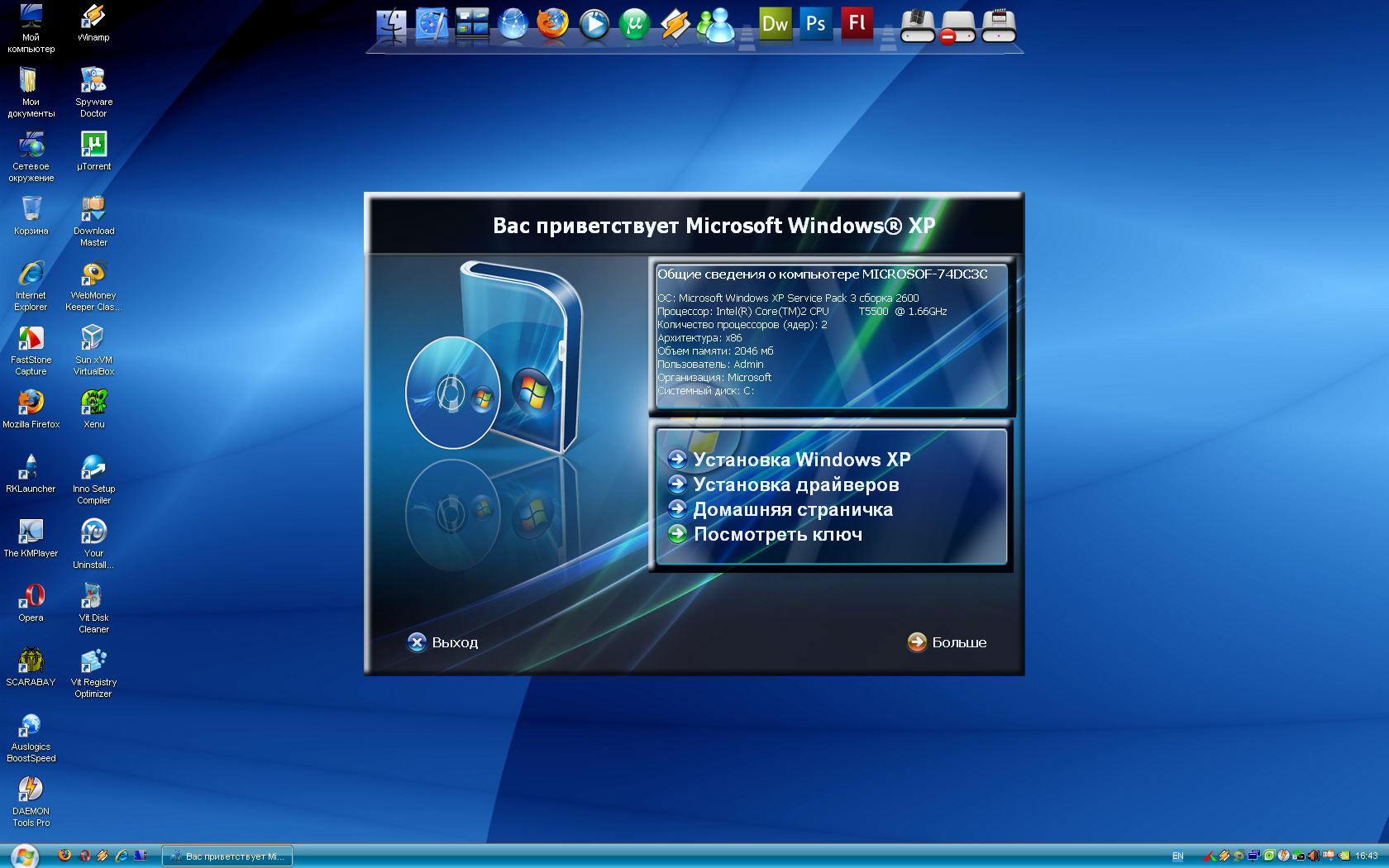
Task: Click the Windows Start orb
Action: click(24, 856)
